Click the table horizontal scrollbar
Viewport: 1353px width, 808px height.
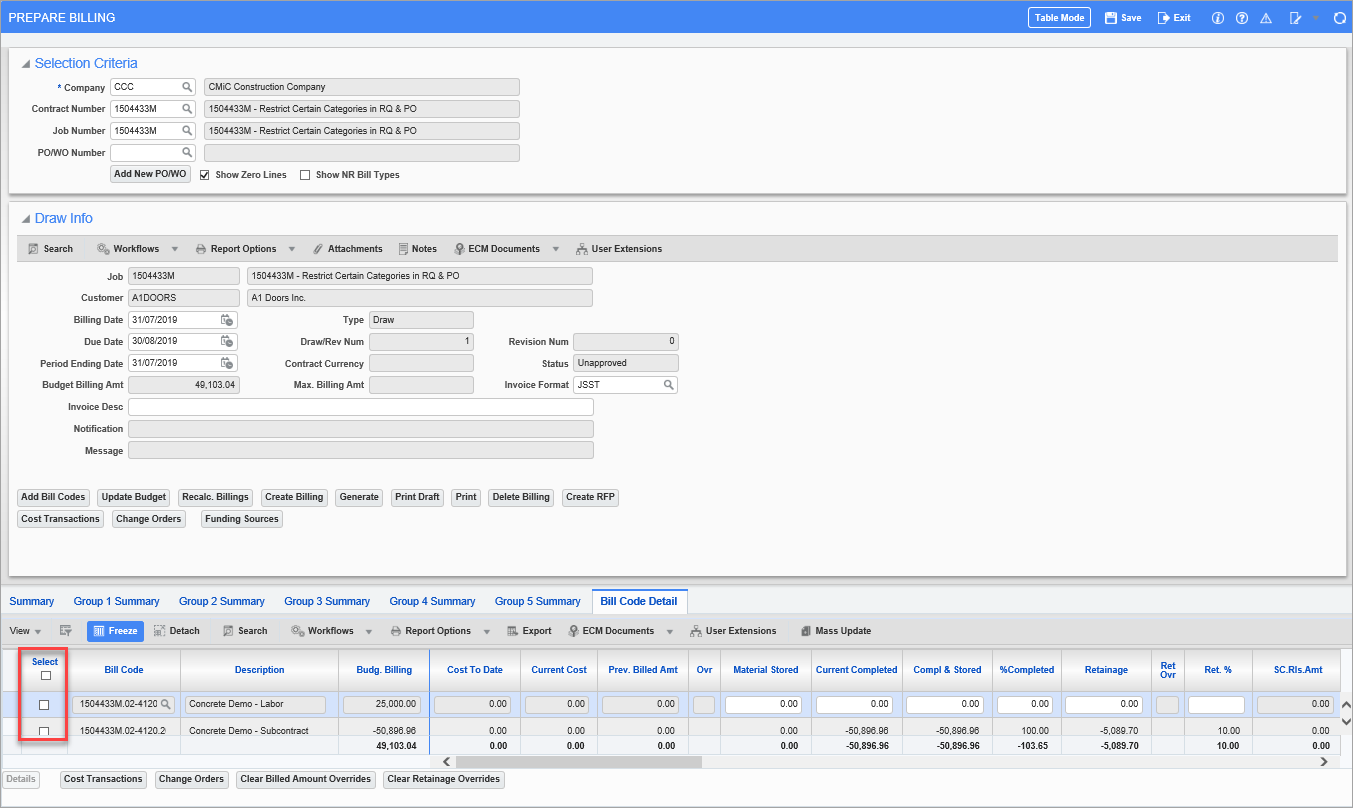point(579,762)
